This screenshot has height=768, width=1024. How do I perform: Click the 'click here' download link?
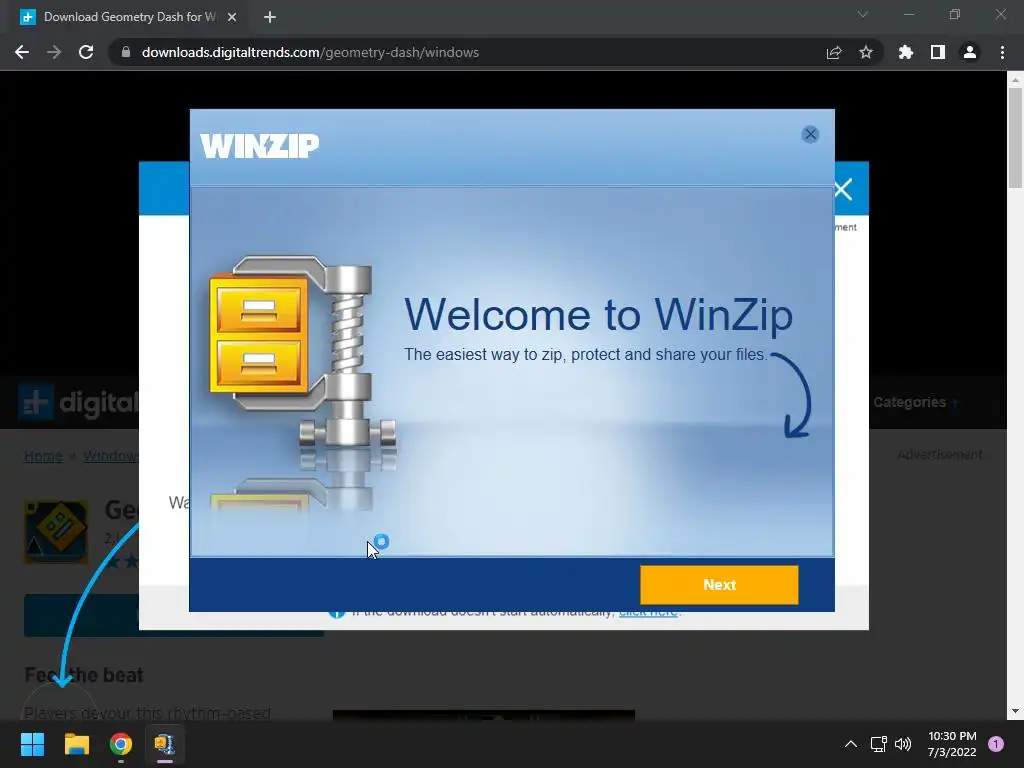(x=648, y=613)
